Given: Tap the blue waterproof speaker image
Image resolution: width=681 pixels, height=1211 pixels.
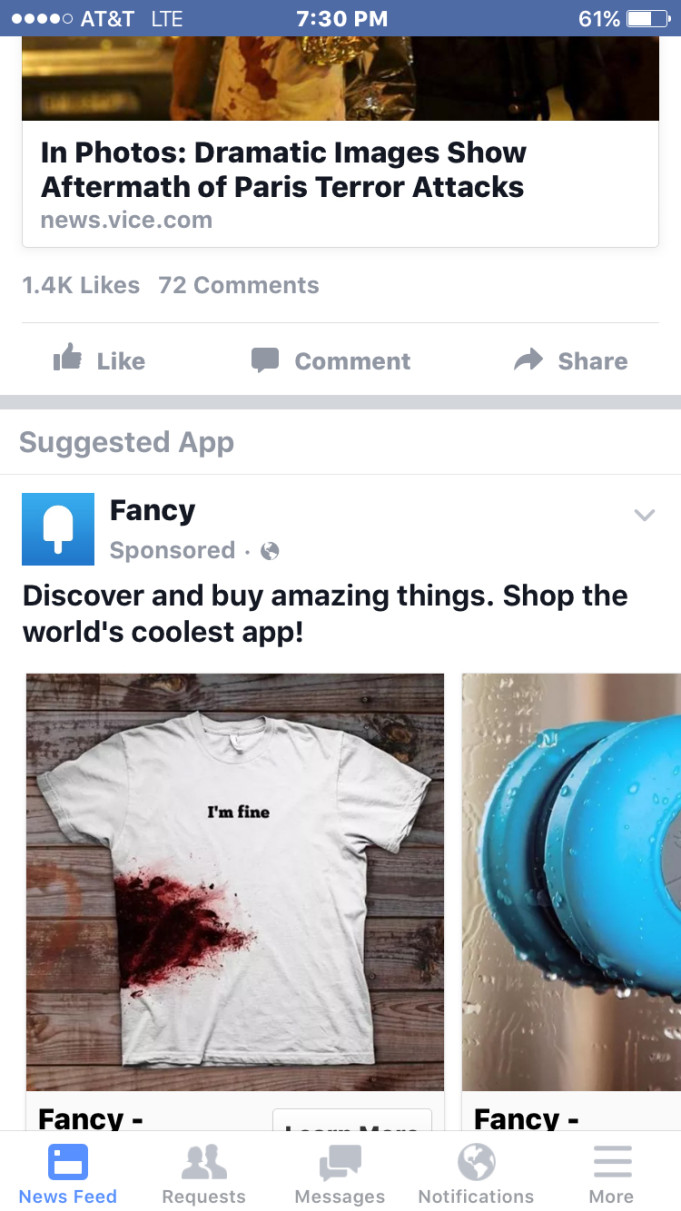Looking at the screenshot, I should [x=571, y=882].
